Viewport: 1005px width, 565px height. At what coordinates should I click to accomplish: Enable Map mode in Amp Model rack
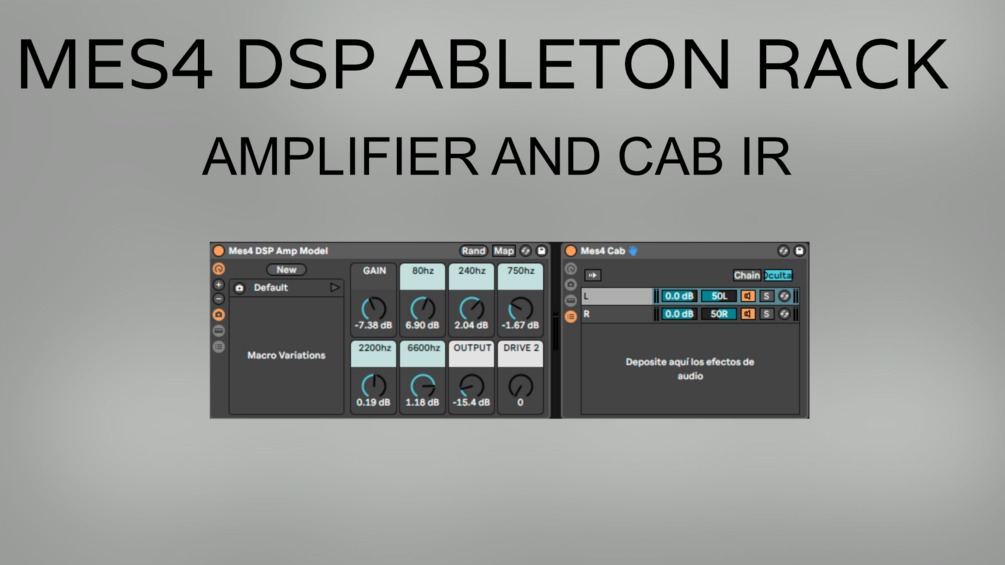tap(504, 250)
